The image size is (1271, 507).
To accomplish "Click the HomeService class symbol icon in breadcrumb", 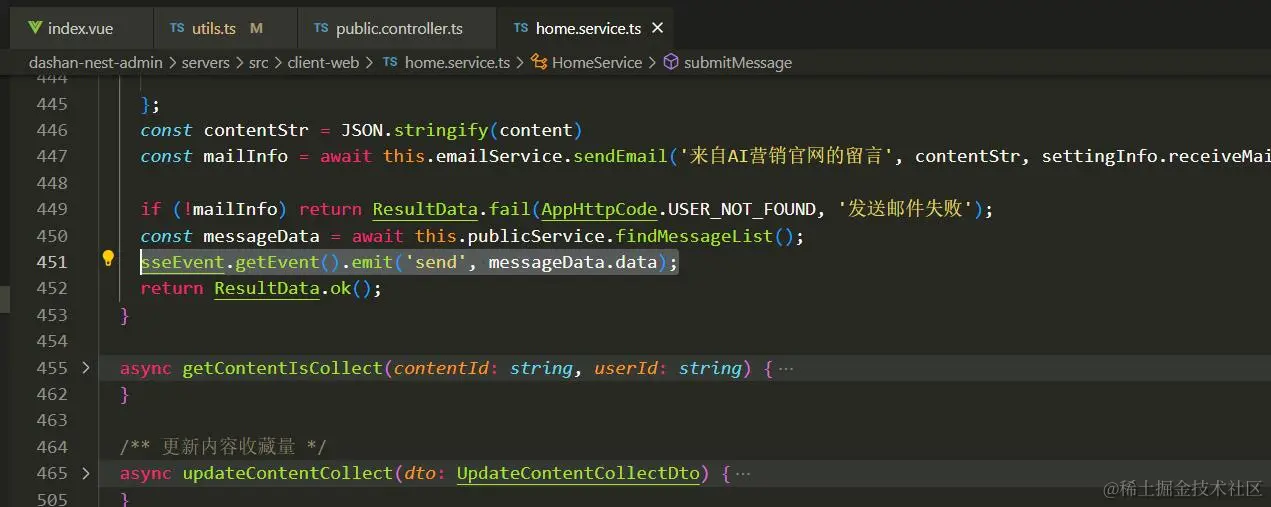I will click(538, 62).
